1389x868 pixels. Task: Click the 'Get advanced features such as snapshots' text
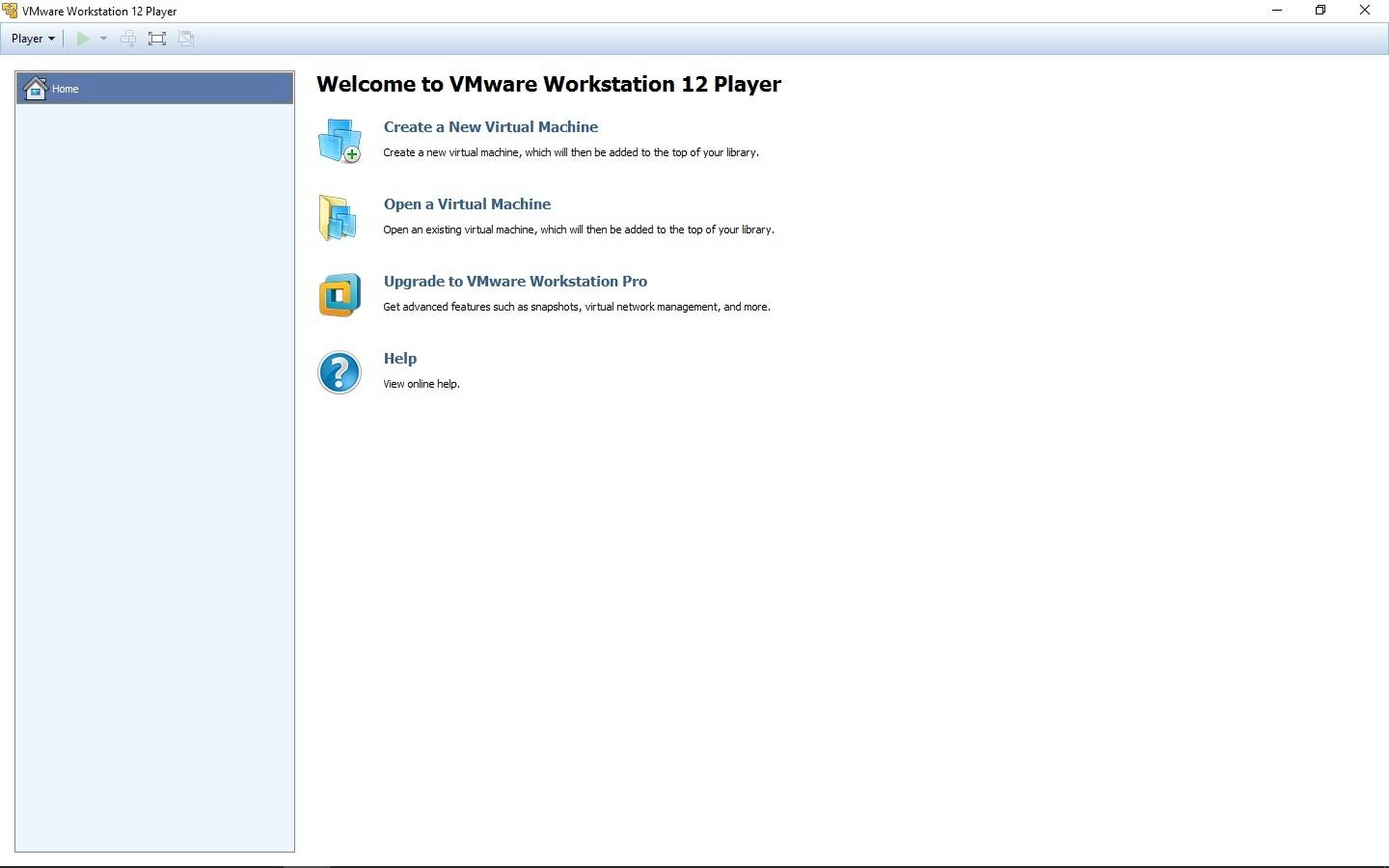(577, 307)
